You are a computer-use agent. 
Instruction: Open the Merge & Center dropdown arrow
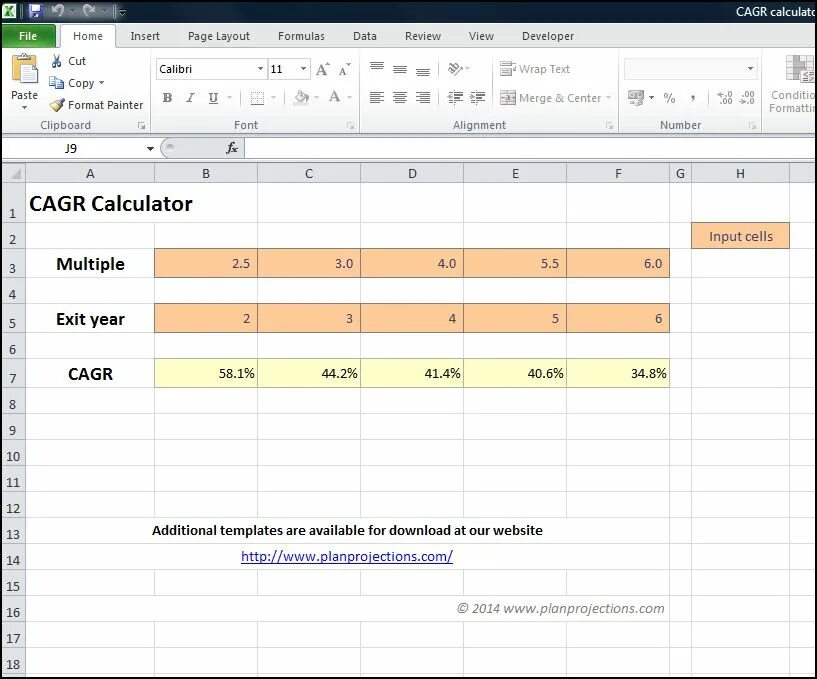609,97
